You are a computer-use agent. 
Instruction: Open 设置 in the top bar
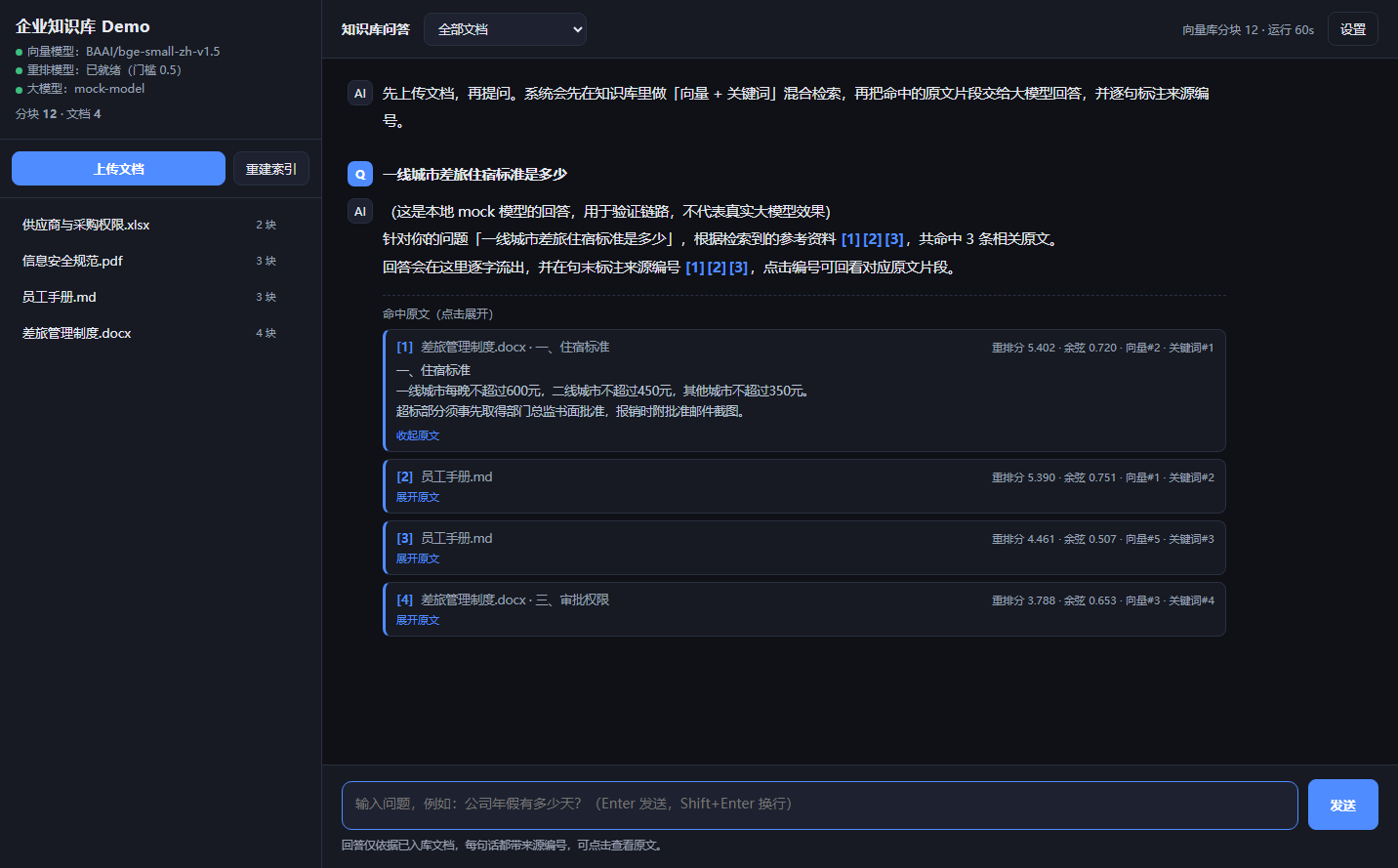click(1353, 29)
